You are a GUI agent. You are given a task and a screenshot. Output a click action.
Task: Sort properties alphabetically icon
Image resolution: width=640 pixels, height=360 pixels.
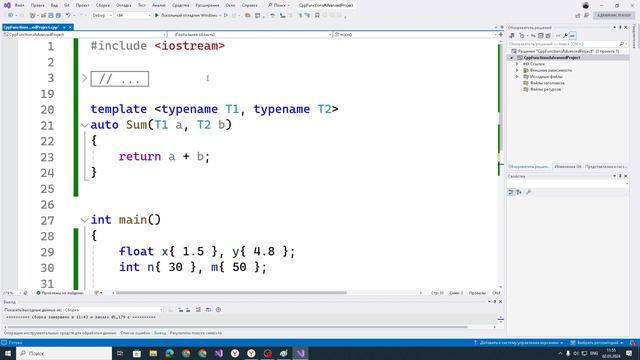tap(519, 192)
